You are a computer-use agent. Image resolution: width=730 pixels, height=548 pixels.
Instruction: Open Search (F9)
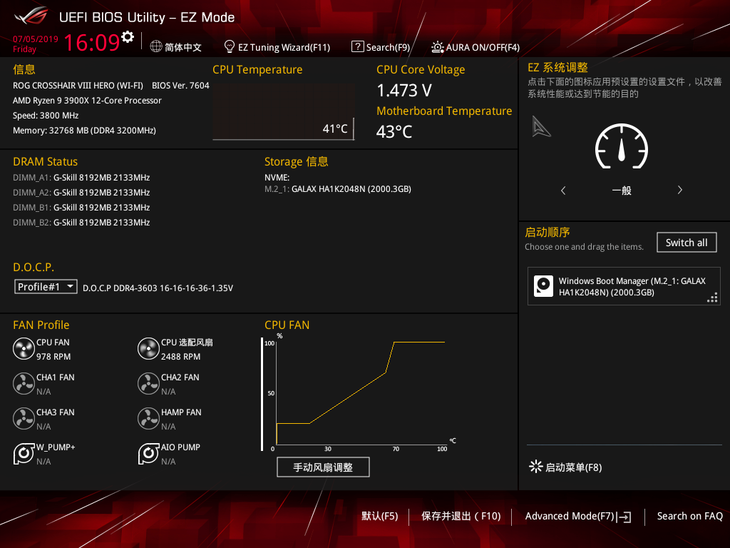click(x=381, y=47)
